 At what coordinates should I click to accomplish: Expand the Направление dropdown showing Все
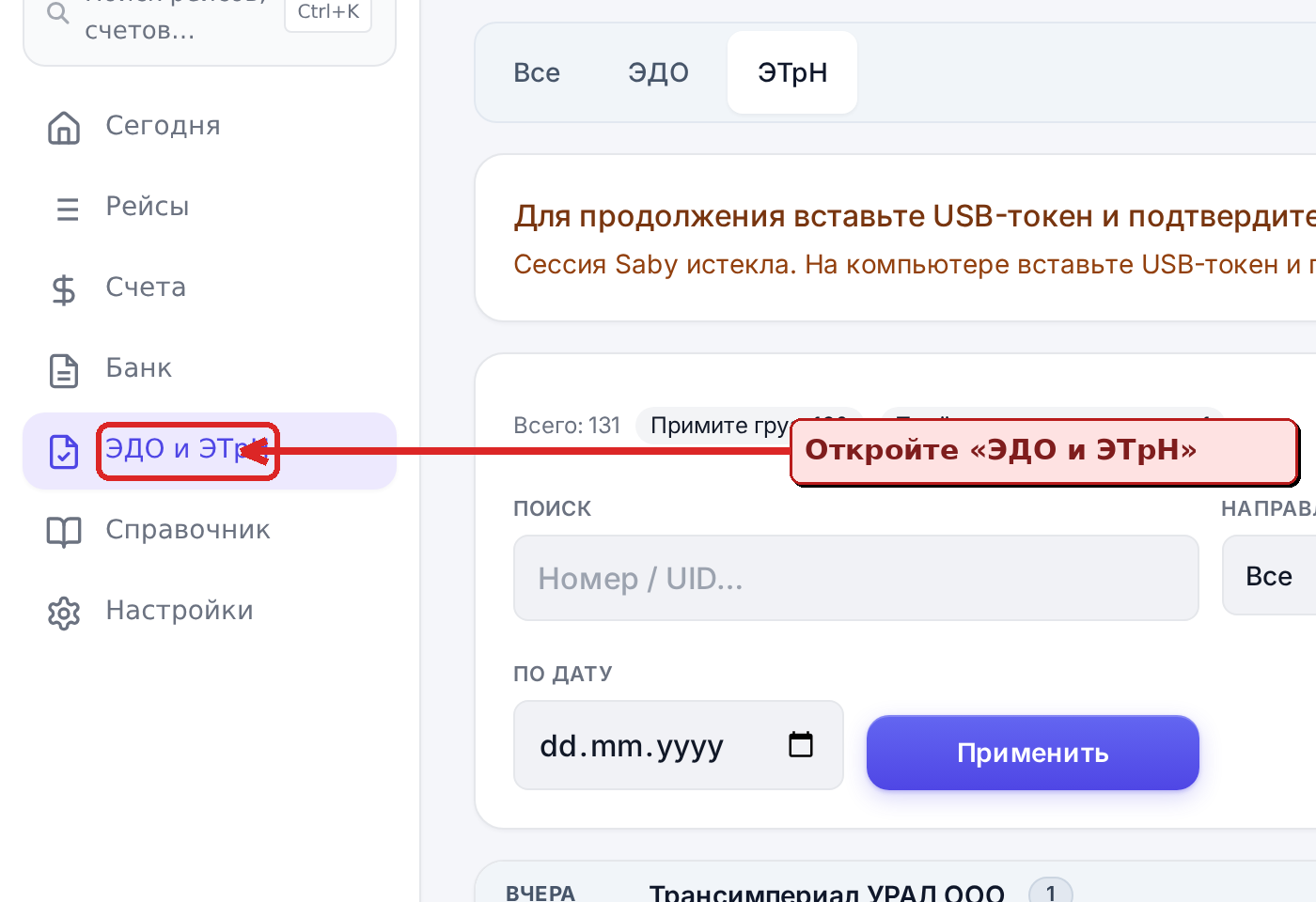click(x=1269, y=575)
